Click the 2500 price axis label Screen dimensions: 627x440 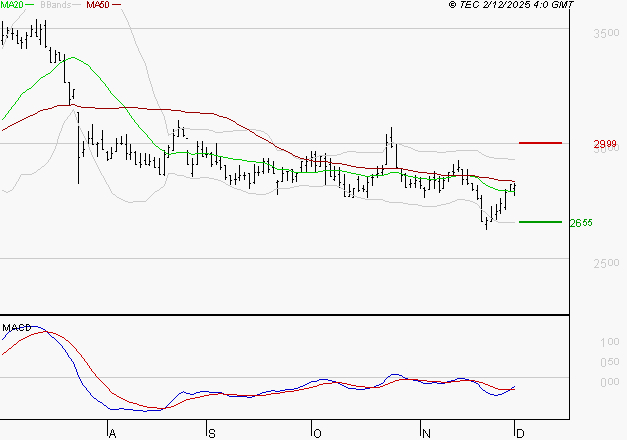(x=606, y=263)
